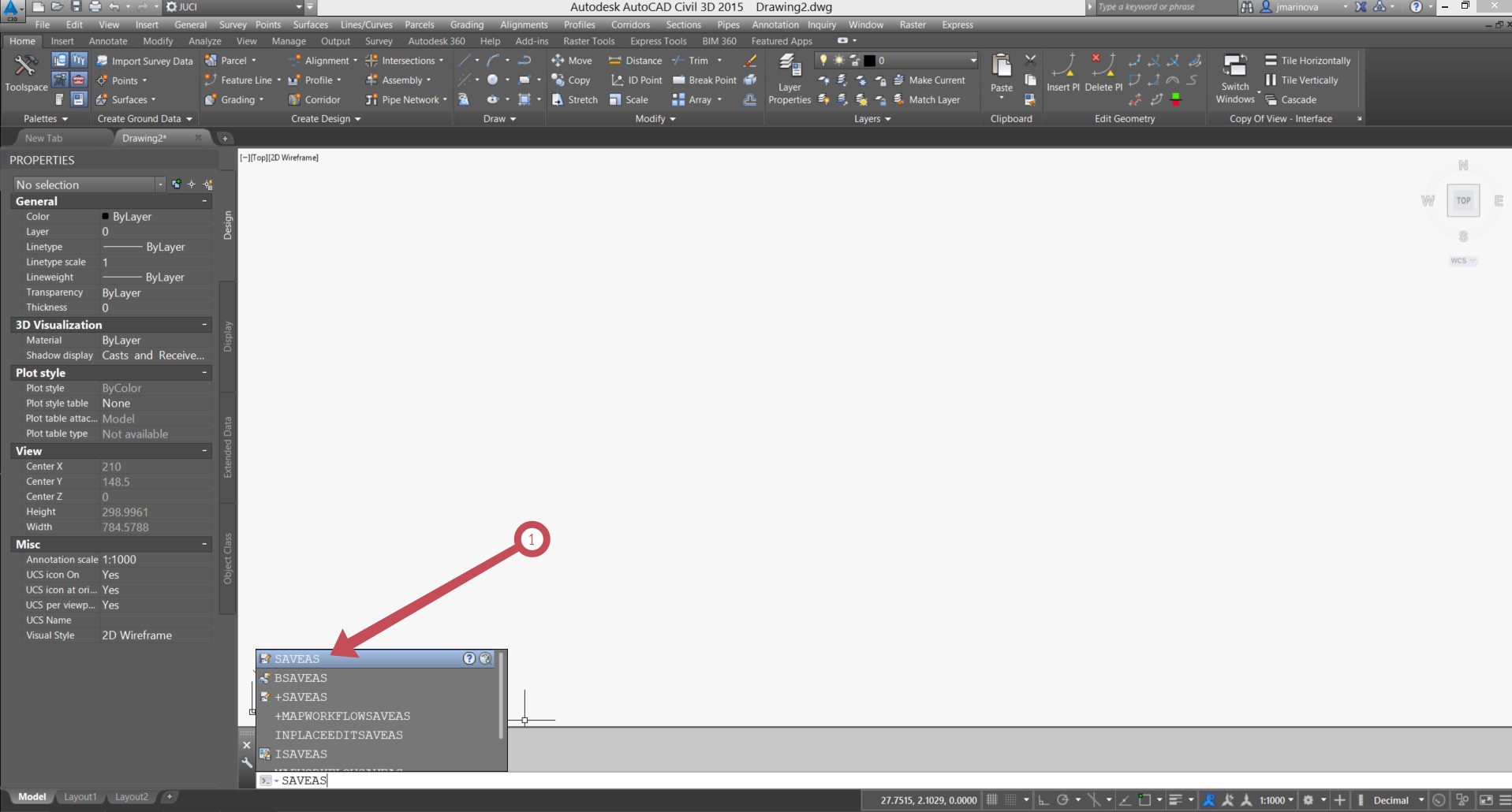The image size is (1512, 812).
Task: Toggle annotation visibility blue icon
Action: (x=1208, y=800)
